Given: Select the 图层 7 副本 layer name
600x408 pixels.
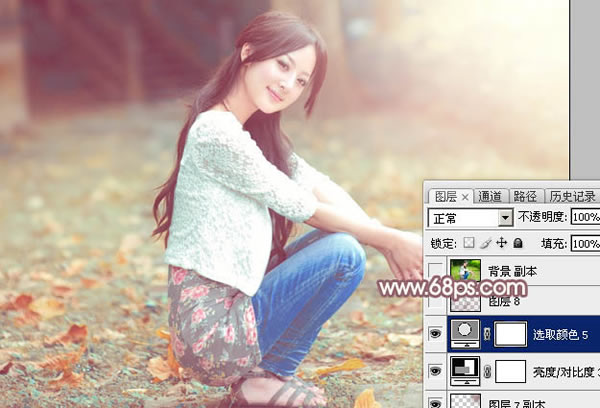Looking at the screenshot, I should tap(517, 403).
